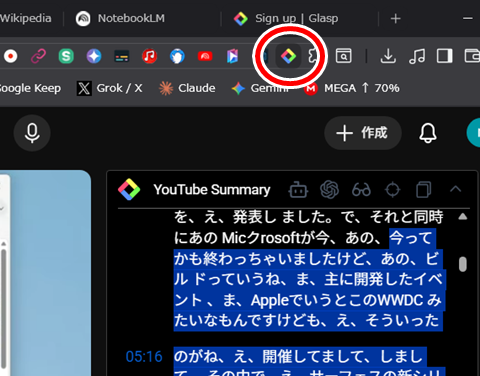
Task: Start YouTube voice search microphone
Action: click(x=32, y=133)
